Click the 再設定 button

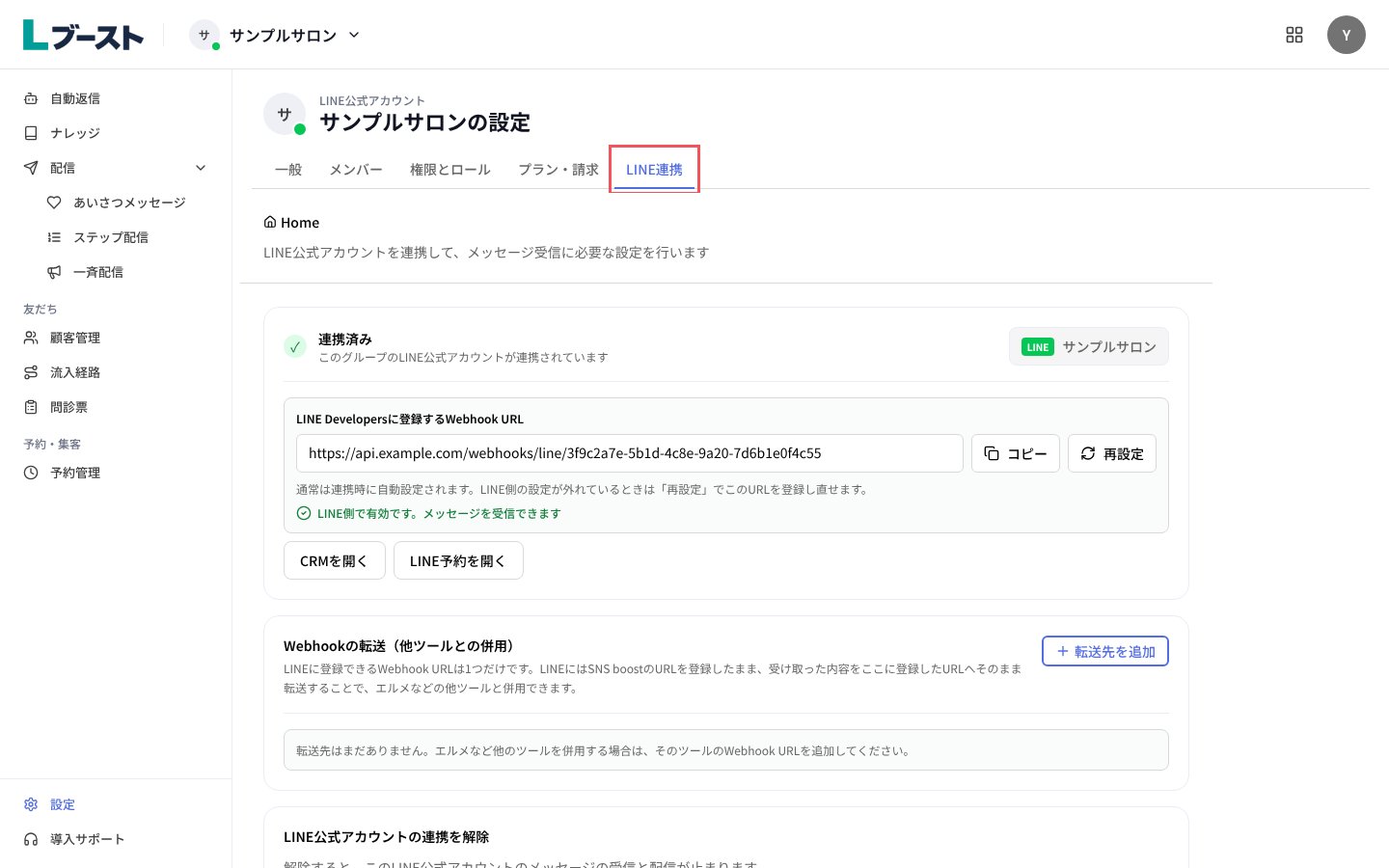1112,453
